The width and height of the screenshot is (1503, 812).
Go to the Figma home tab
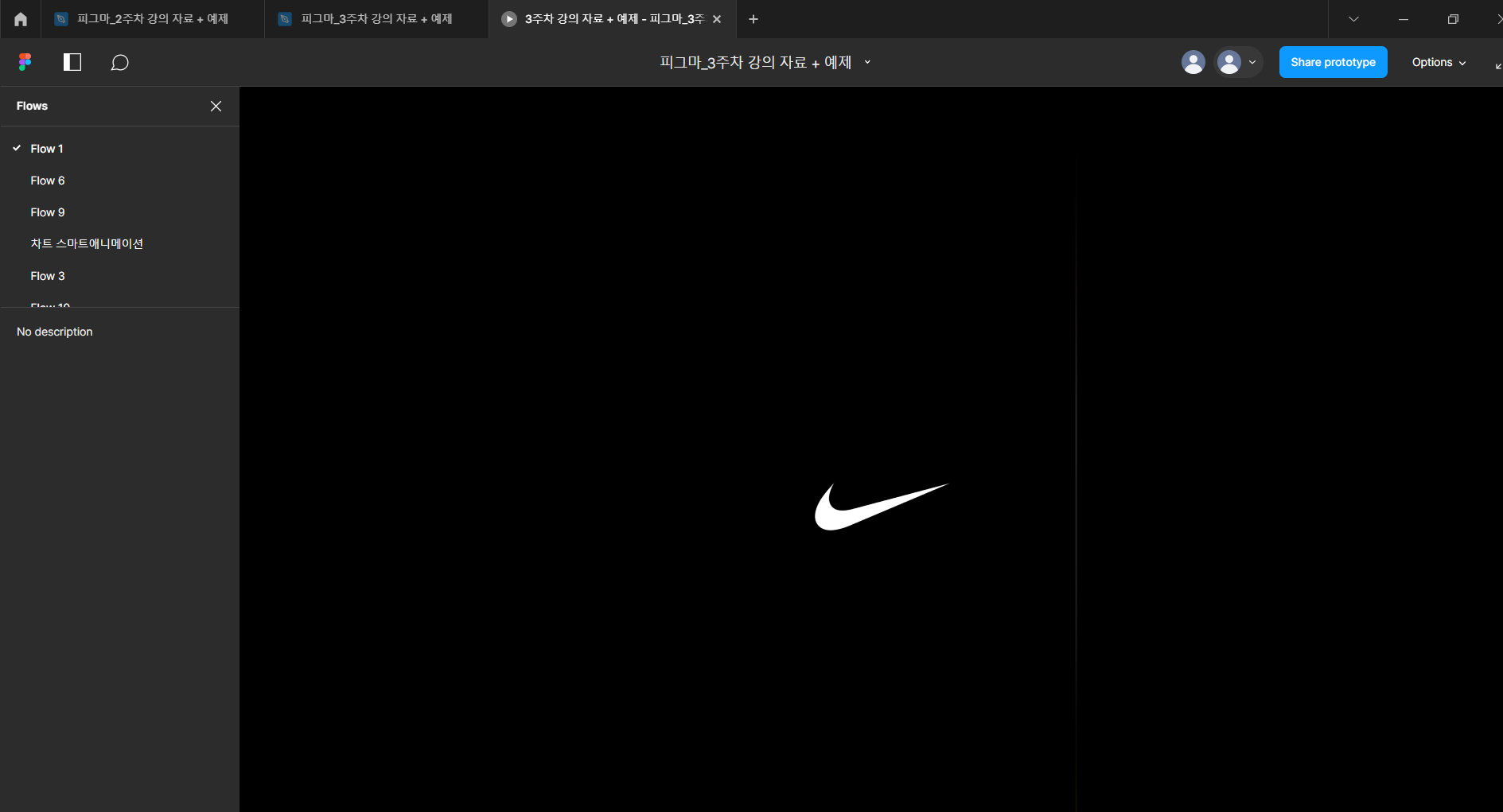21,19
